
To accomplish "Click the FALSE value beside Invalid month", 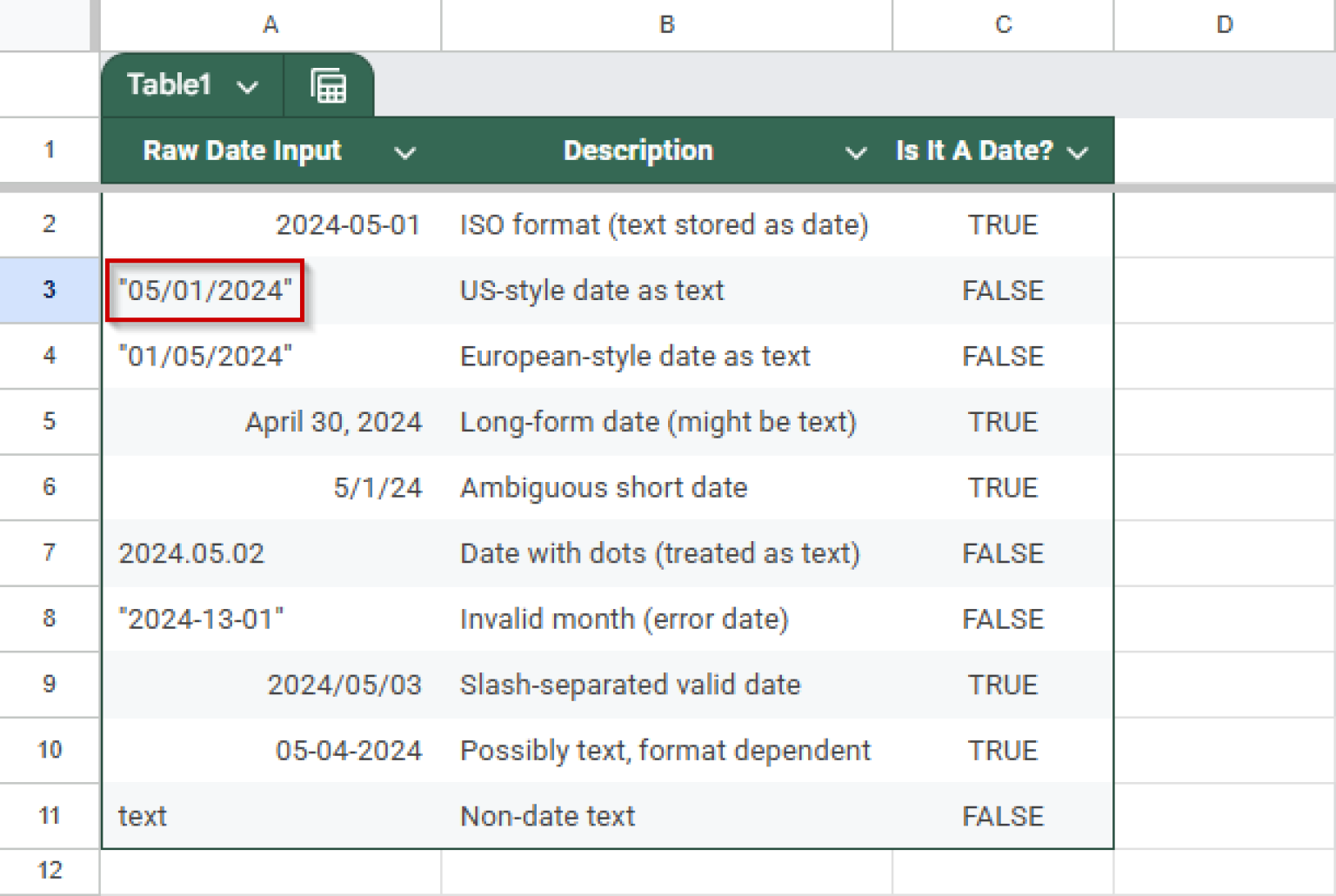I will (x=1002, y=619).
